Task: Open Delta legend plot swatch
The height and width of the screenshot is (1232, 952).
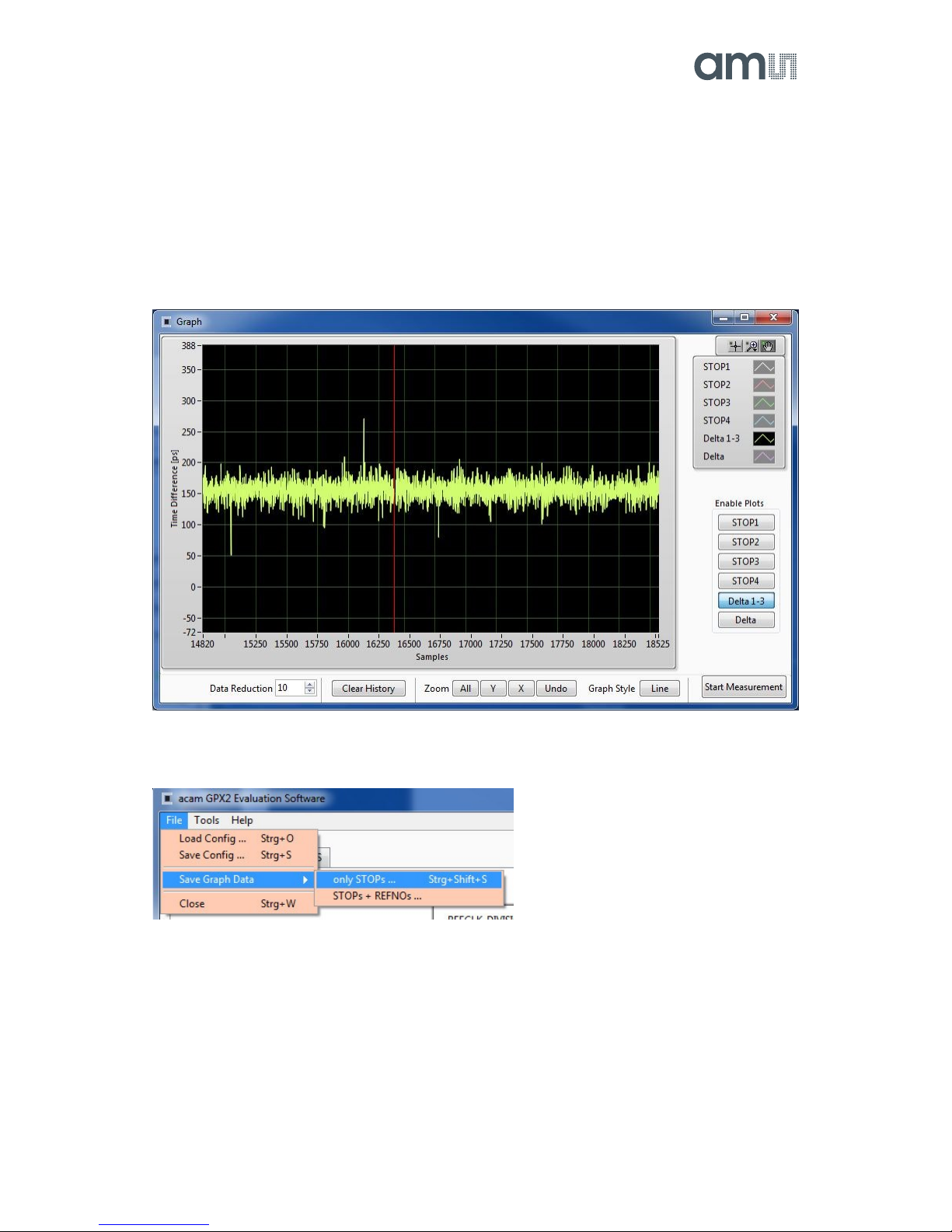Action: (764, 456)
